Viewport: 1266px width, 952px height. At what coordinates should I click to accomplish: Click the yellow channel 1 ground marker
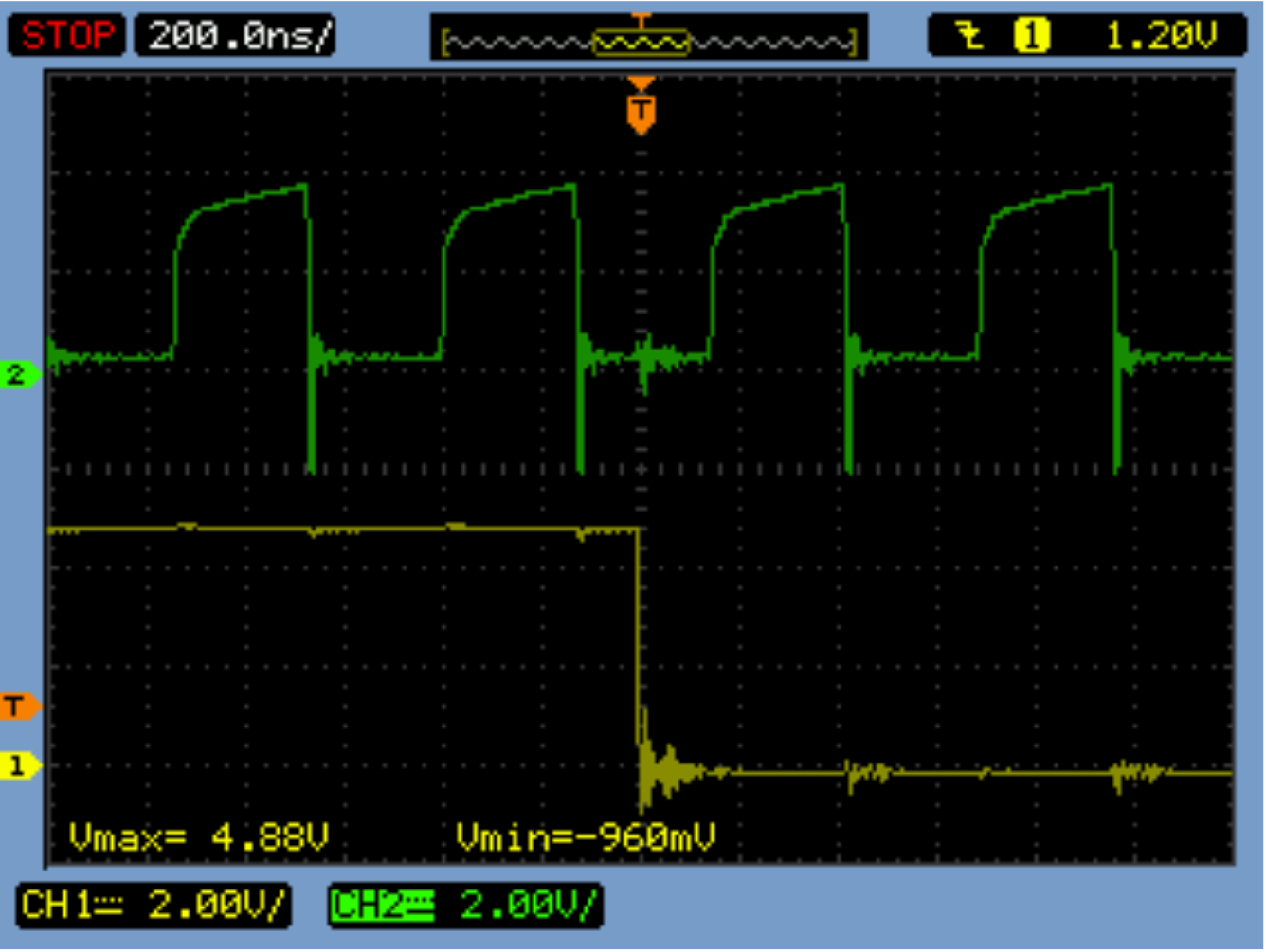pyautogui.click(x=19, y=765)
